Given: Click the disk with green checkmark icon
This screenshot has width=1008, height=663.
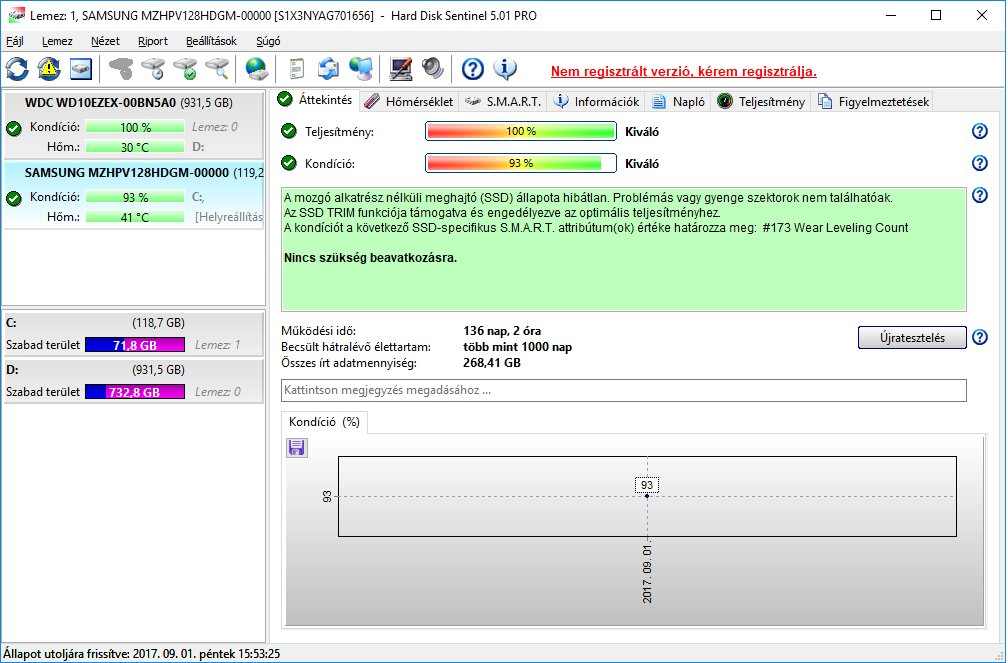Looking at the screenshot, I should 186,69.
